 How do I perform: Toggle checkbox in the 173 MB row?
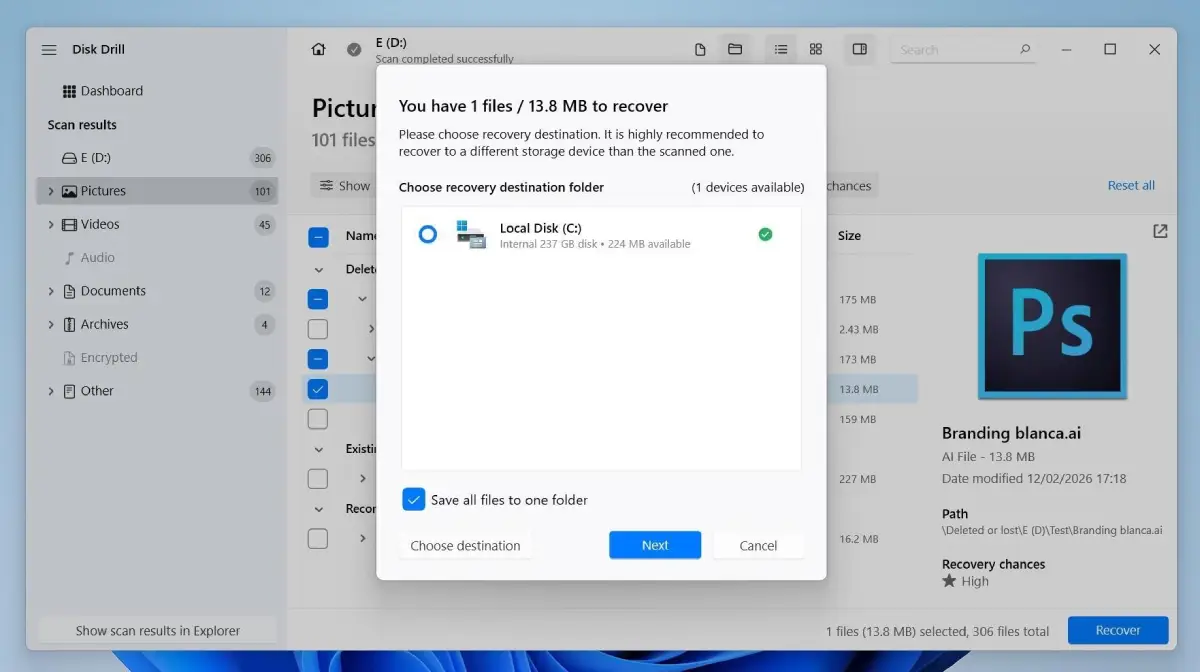318,359
